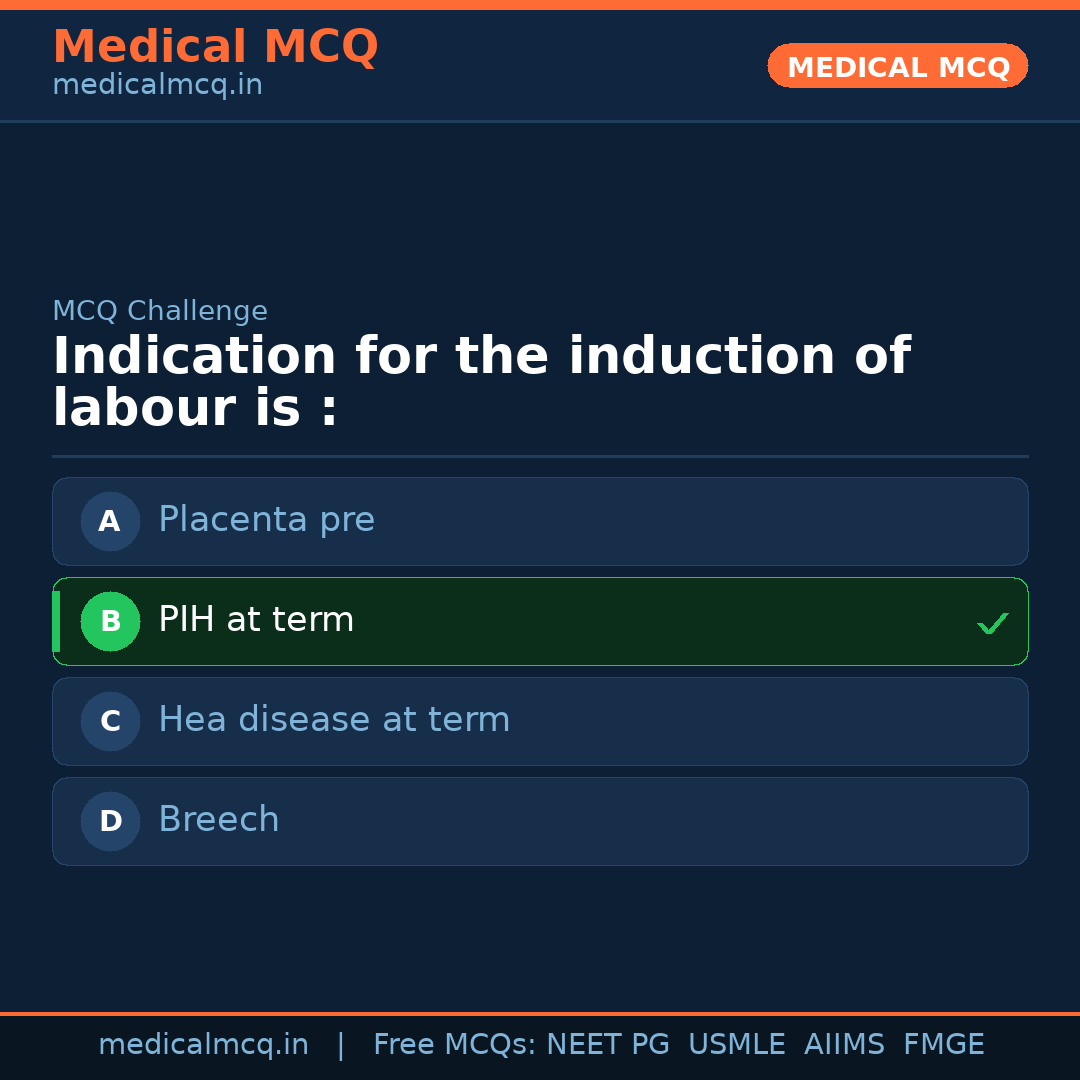The width and height of the screenshot is (1080, 1080).
Task: Click the medicalmcq.in link in footer
Action: tap(203, 1044)
